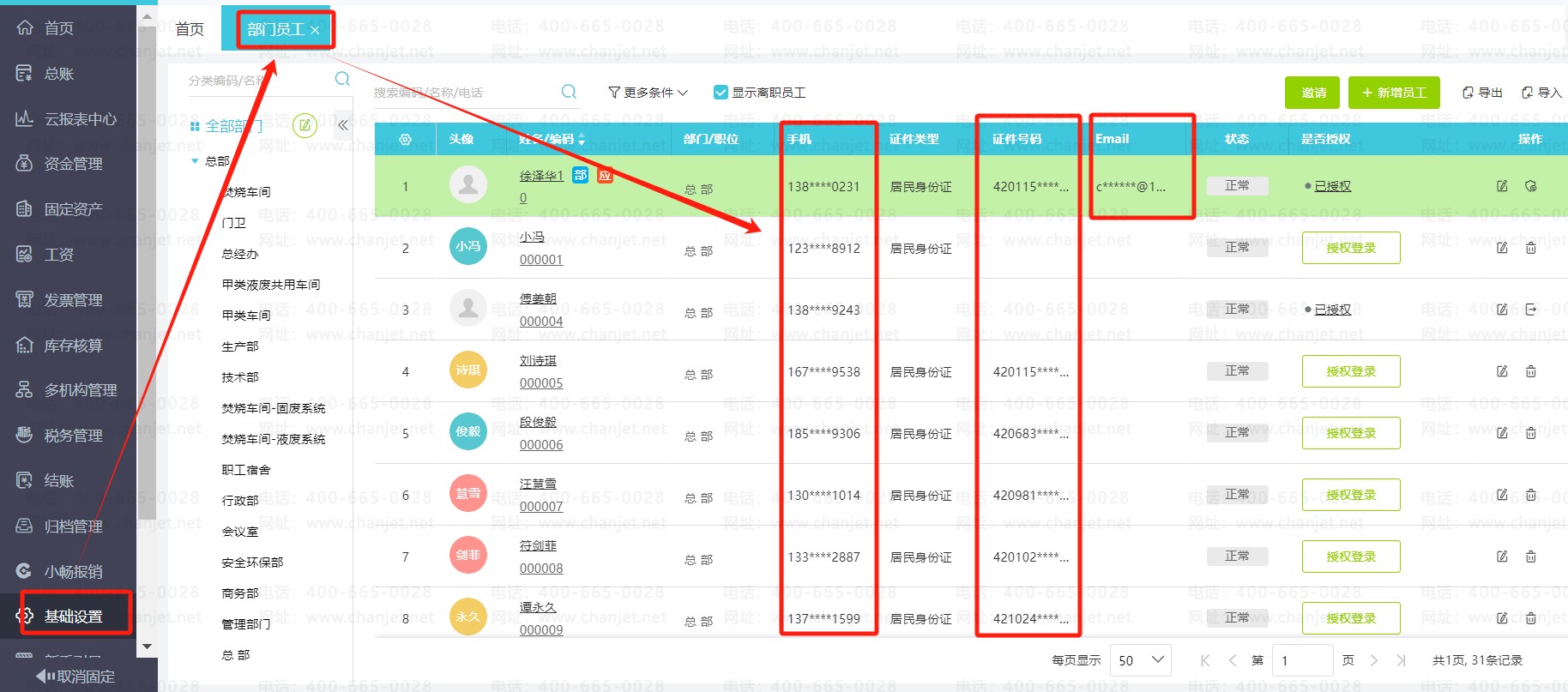Expand the 更多条件 filter dropdown
Screen dimensions: 1568x692
(648, 93)
